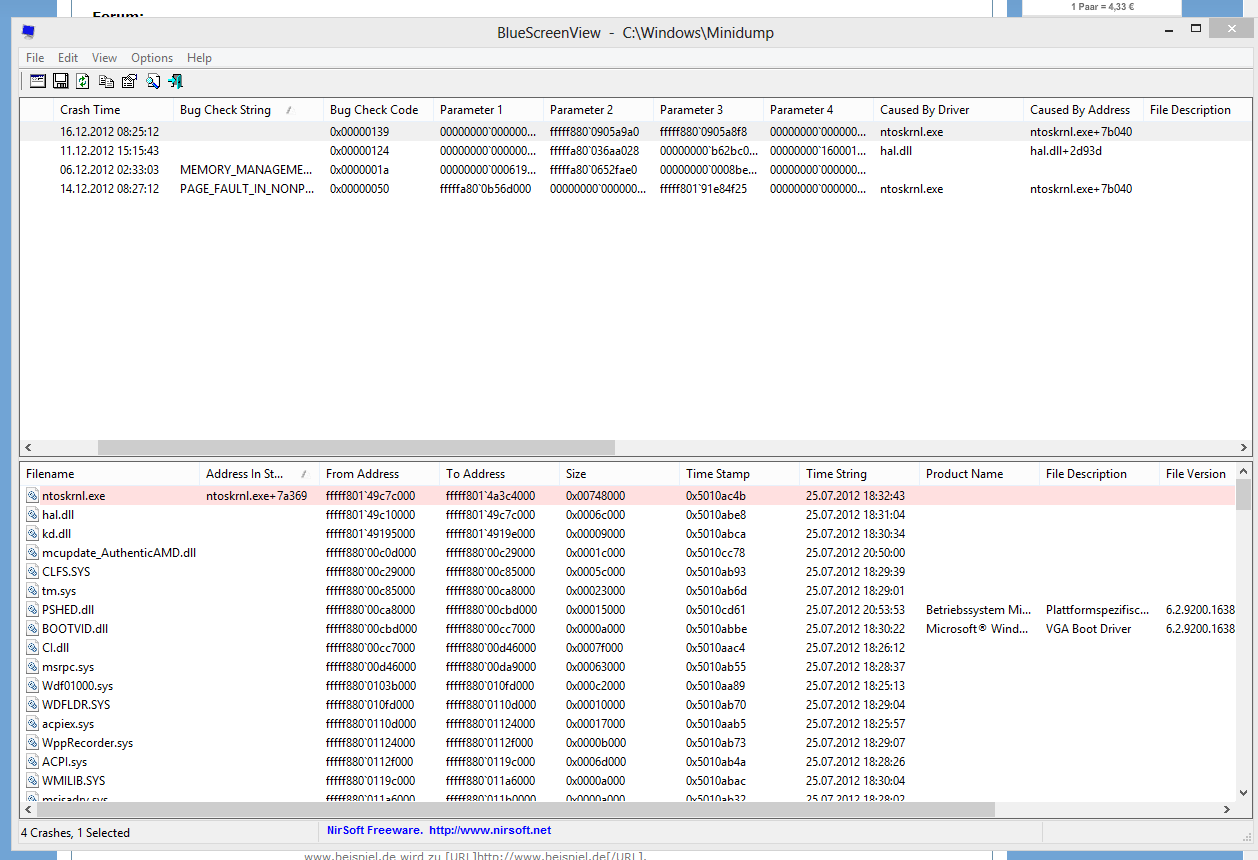The image size is (1258, 860).
Task: Click Copy Selected Items toolbar icon
Action: tap(106, 82)
